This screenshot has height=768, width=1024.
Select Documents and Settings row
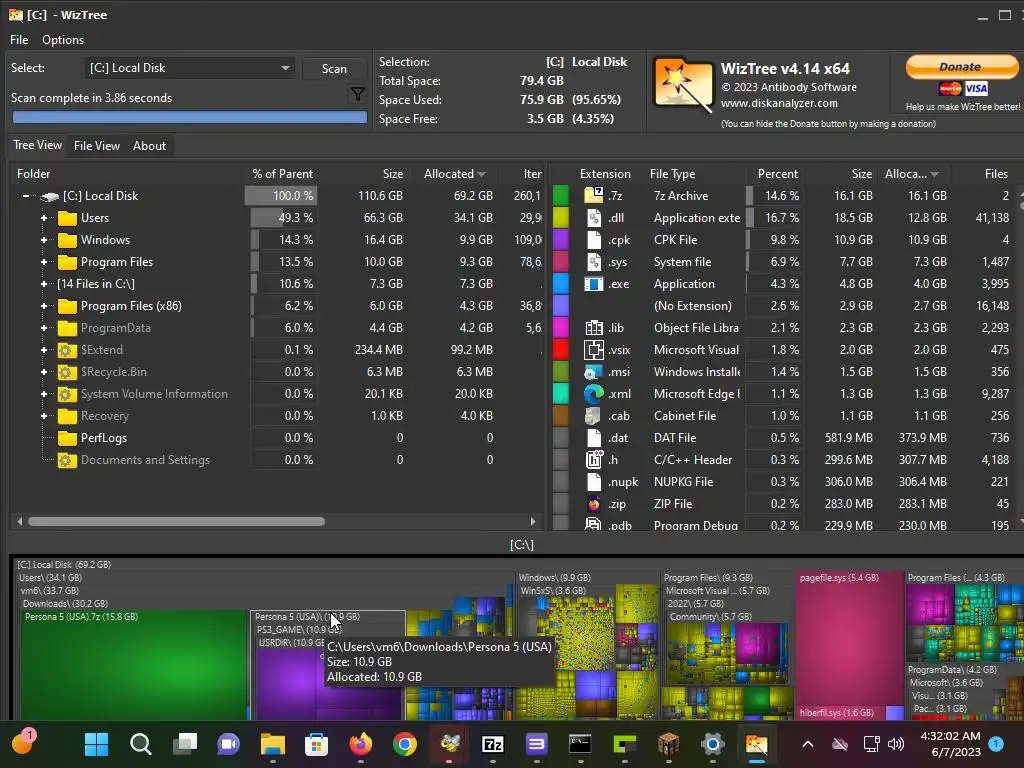145,460
